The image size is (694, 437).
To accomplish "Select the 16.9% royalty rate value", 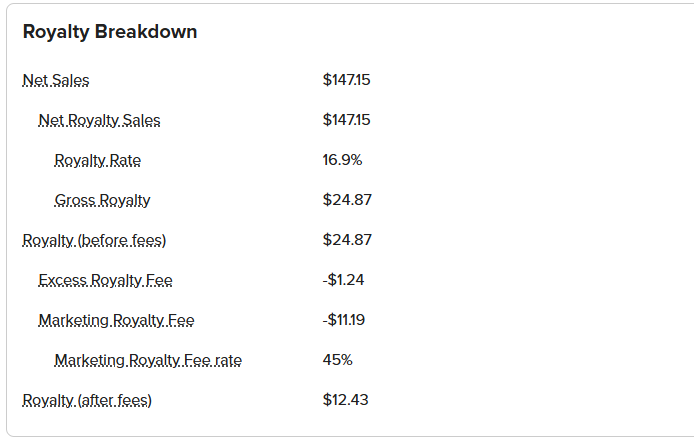I will pos(343,160).
